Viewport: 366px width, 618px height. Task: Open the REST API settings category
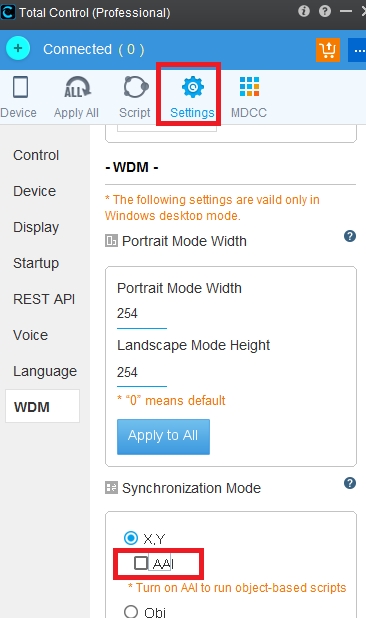(x=44, y=299)
